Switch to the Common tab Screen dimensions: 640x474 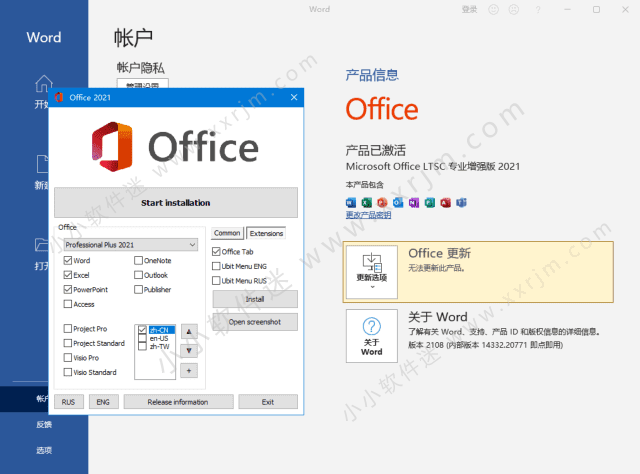point(227,233)
